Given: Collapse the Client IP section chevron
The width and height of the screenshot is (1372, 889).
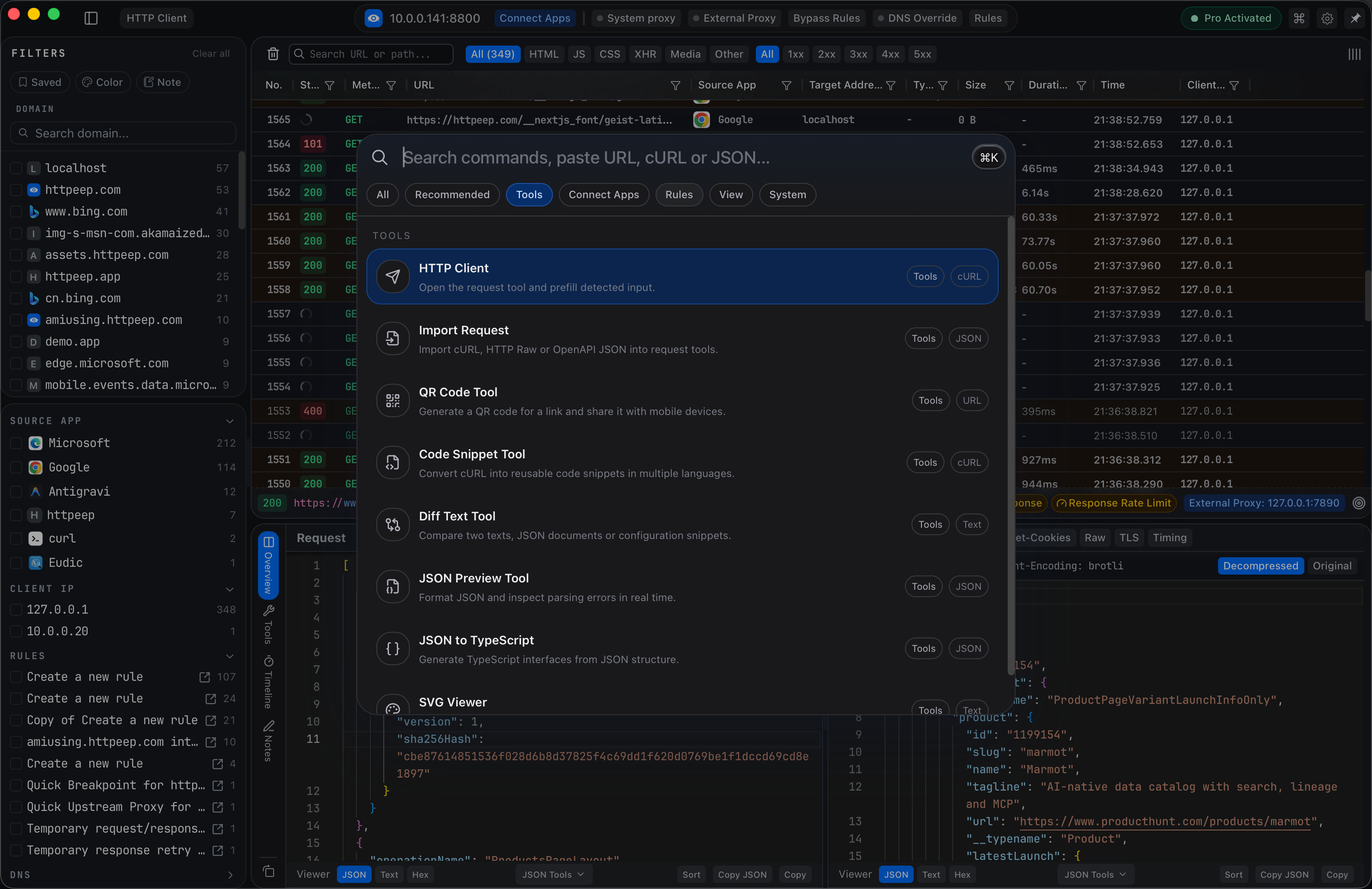Looking at the screenshot, I should (x=230, y=588).
